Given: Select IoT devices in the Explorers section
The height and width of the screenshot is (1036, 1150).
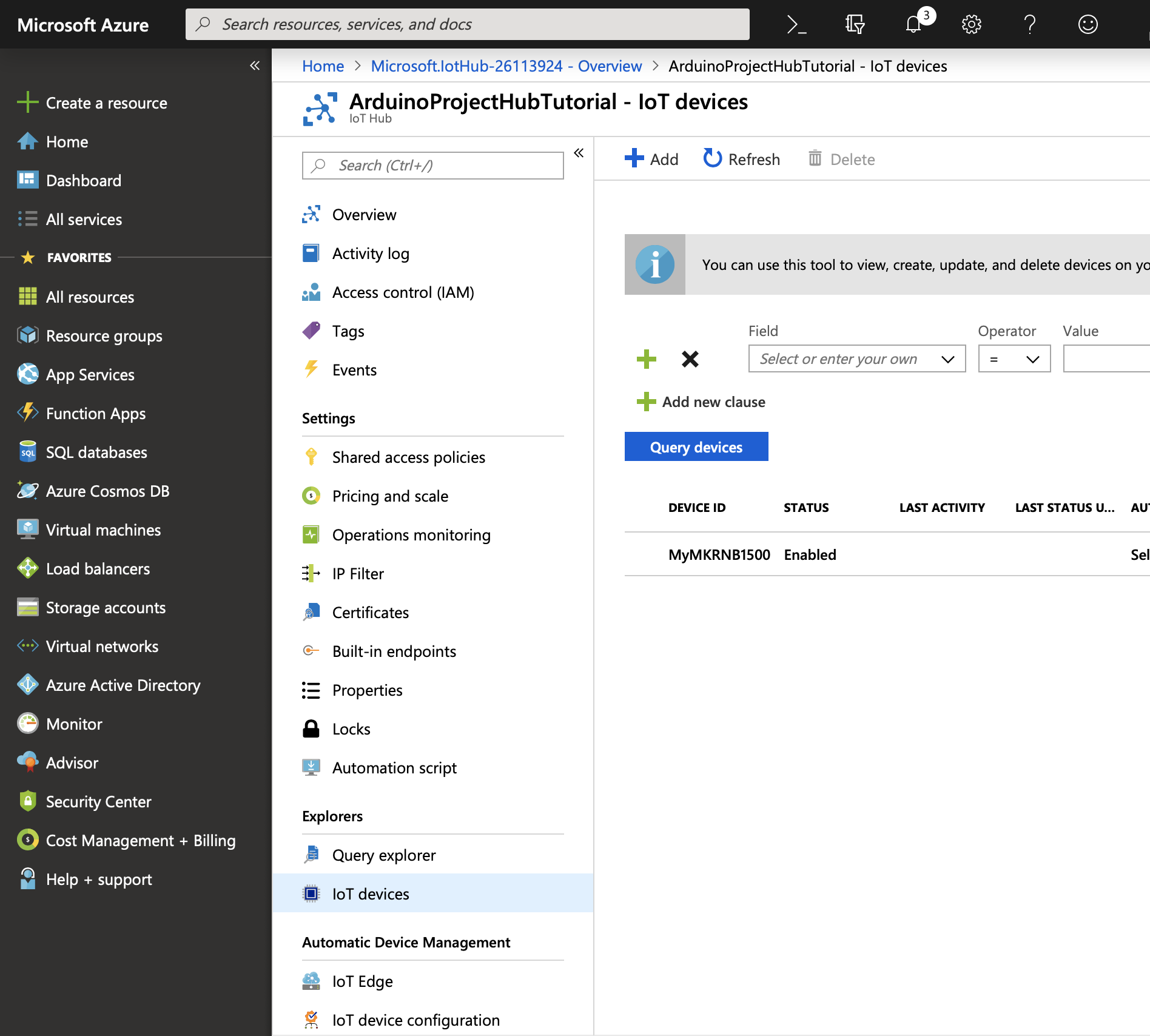Looking at the screenshot, I should point(371,893).
